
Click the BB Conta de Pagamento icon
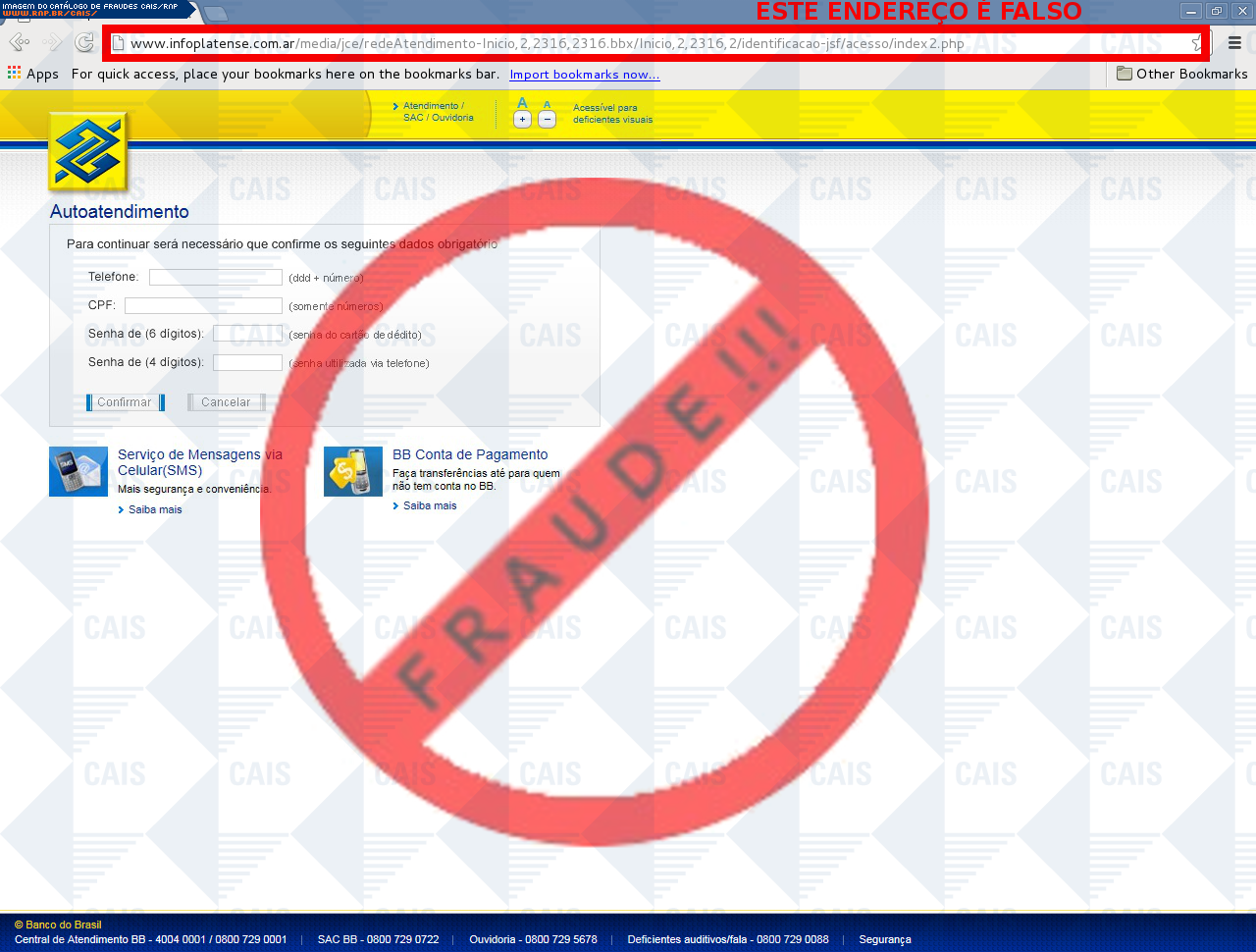(353, 472)
